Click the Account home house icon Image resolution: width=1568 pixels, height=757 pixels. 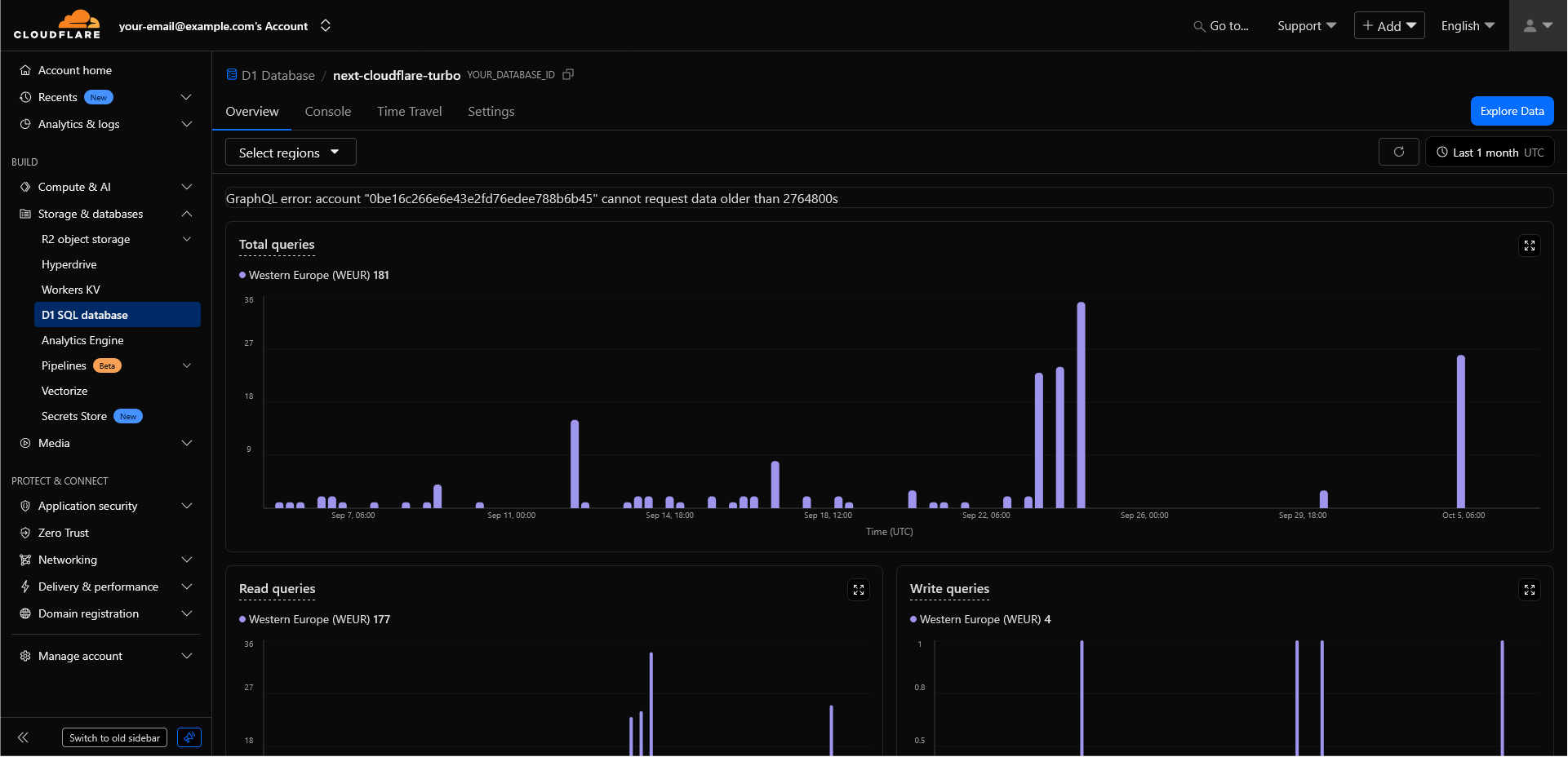(x=25, y=70)
